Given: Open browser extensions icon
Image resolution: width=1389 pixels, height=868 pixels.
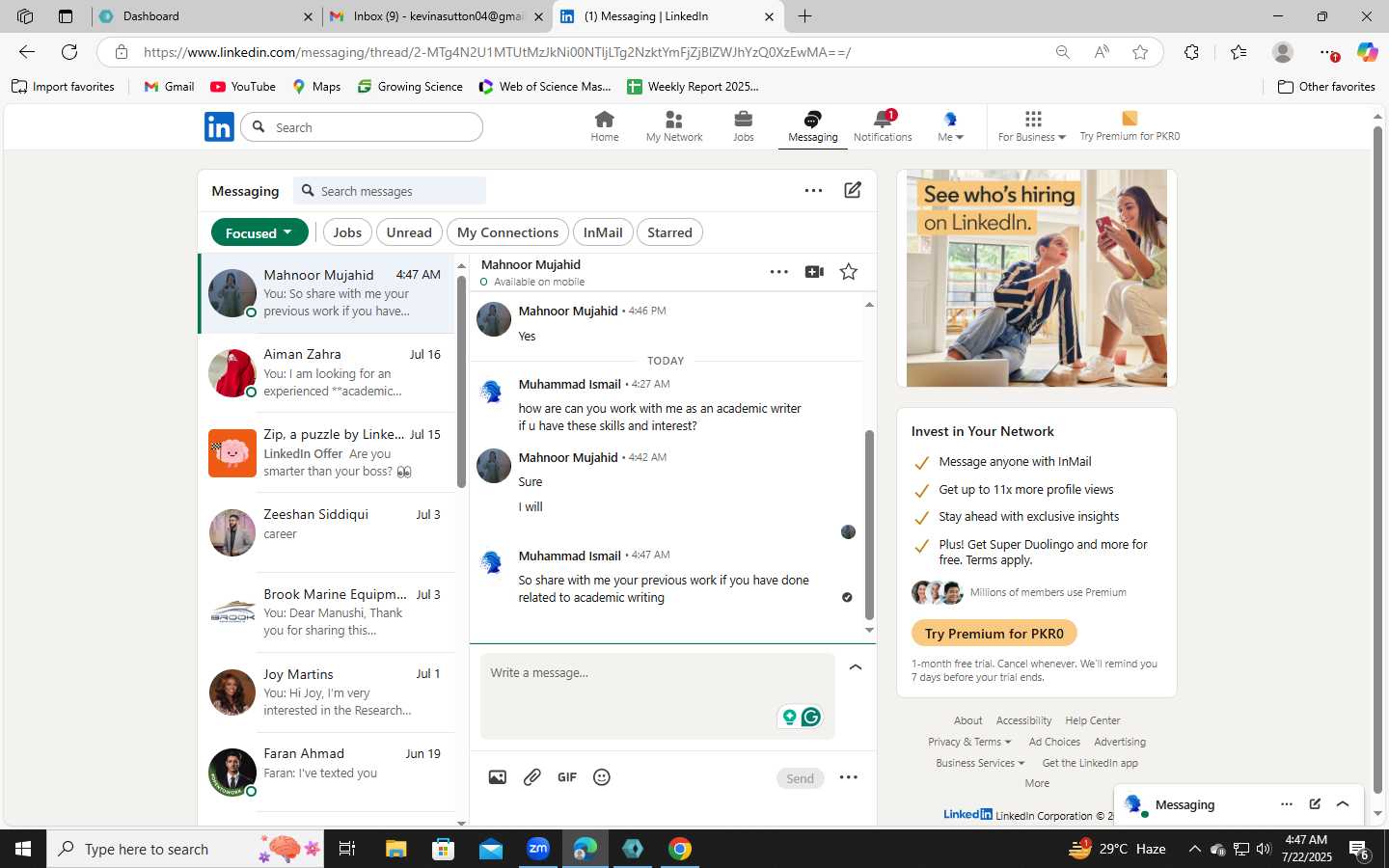Looking at the screenshot, I should 1191,52.
